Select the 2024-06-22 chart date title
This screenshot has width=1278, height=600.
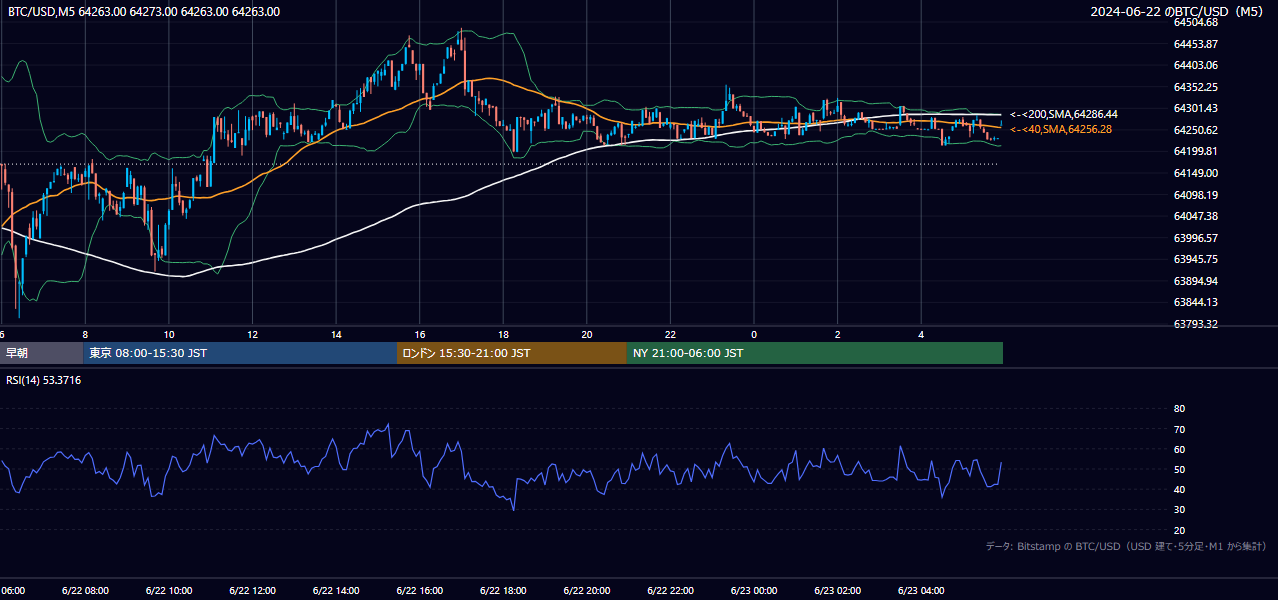1178,12
